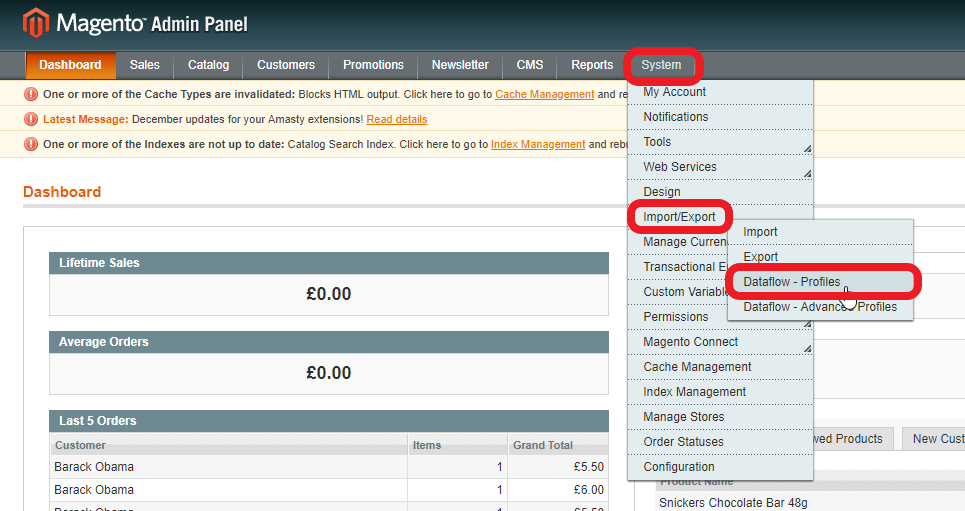The width and height of the screenshot is (965, 511).
Task: Click the Customer column header
Action: click(x=228, y=445)
